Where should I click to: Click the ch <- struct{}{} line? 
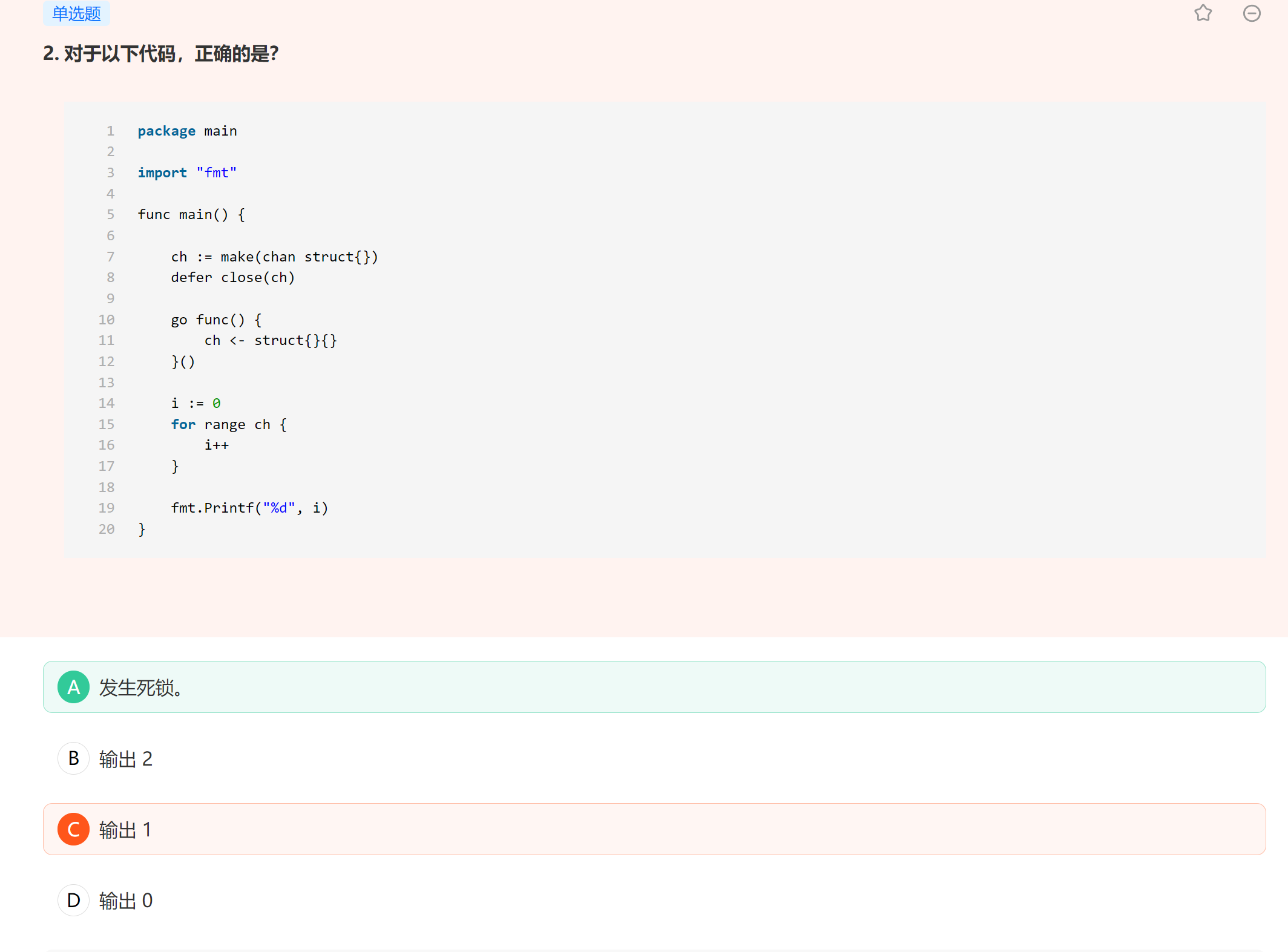pos(271,341)
